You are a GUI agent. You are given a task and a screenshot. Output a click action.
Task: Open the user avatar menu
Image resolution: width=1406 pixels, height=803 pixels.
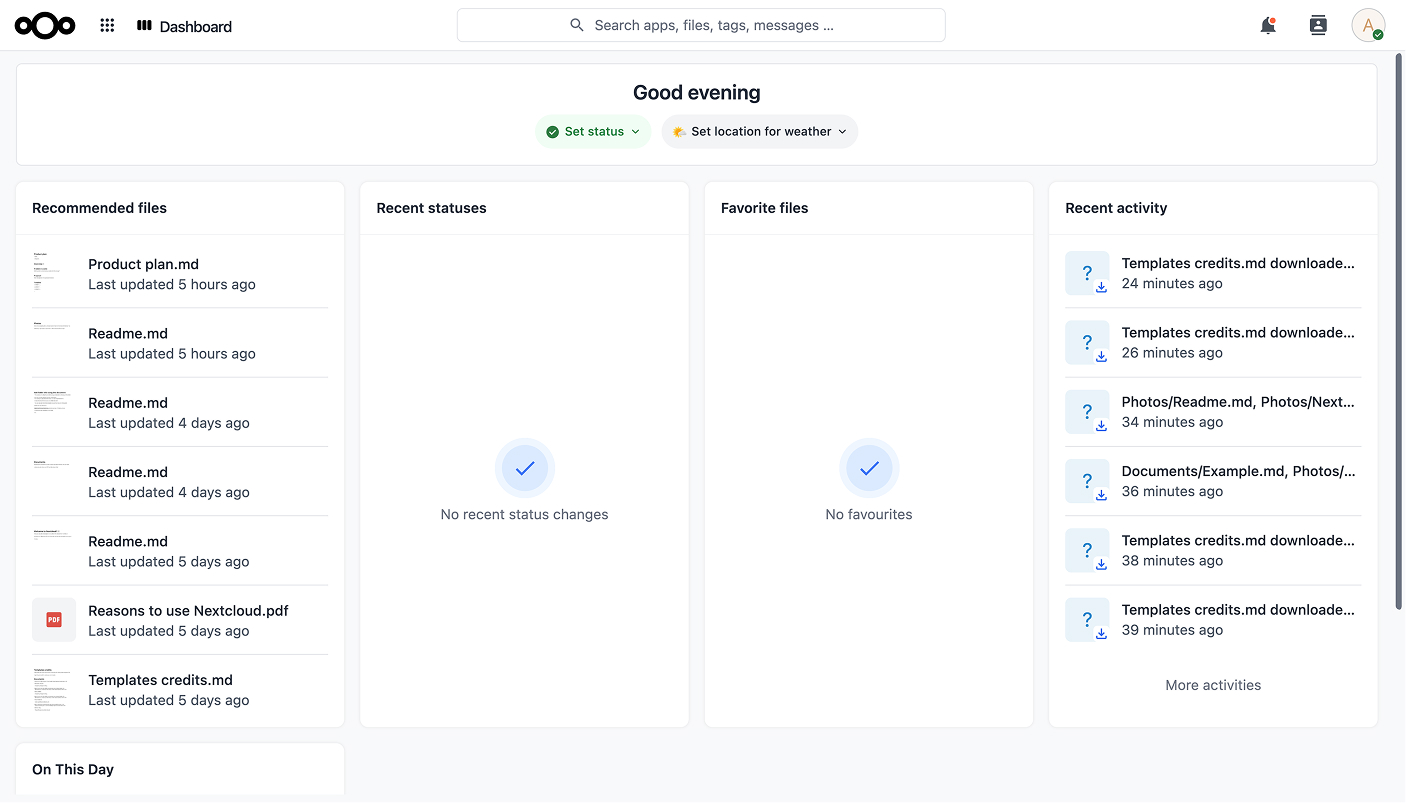(x=1368, y=26)
